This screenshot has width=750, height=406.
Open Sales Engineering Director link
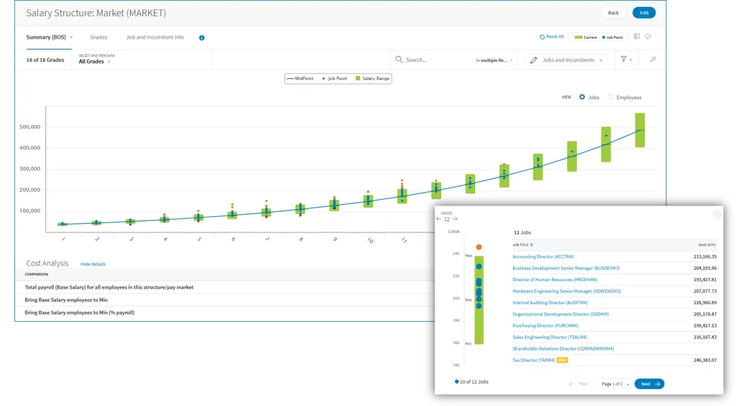tap(550, 337)
